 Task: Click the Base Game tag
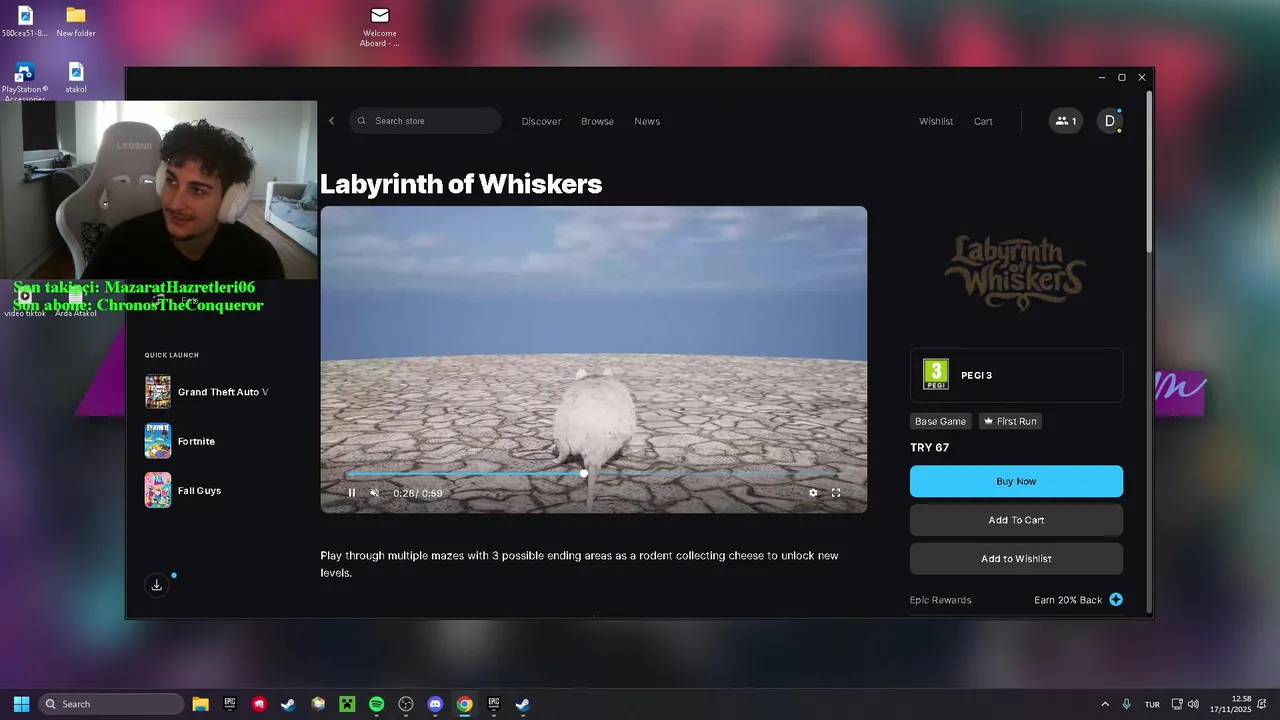pyautogui.click(x=940, y=421)
